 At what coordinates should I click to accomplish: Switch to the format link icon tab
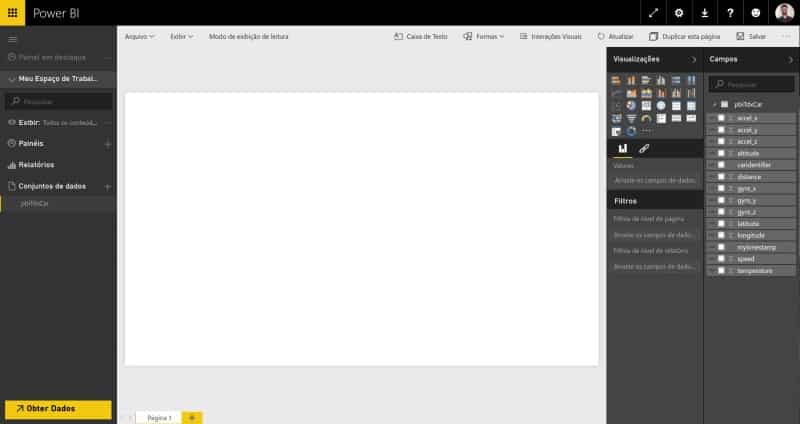point(644,148)
